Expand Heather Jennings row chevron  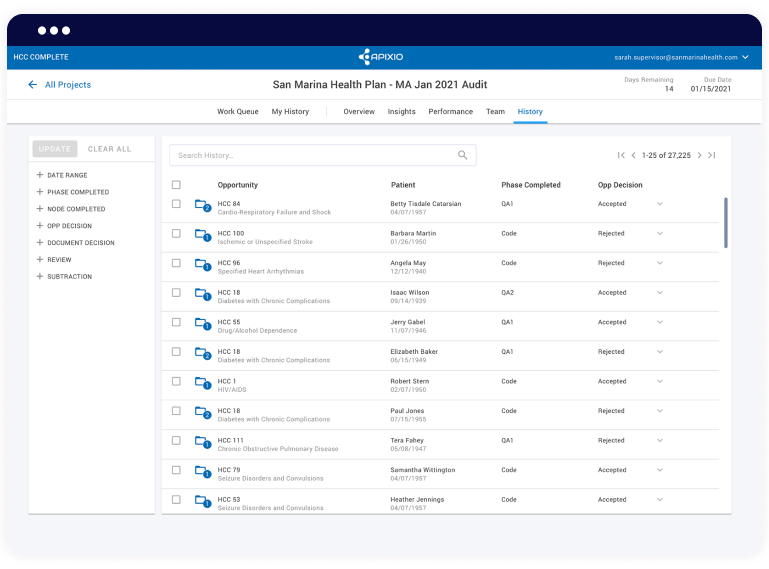pos(660,499)
